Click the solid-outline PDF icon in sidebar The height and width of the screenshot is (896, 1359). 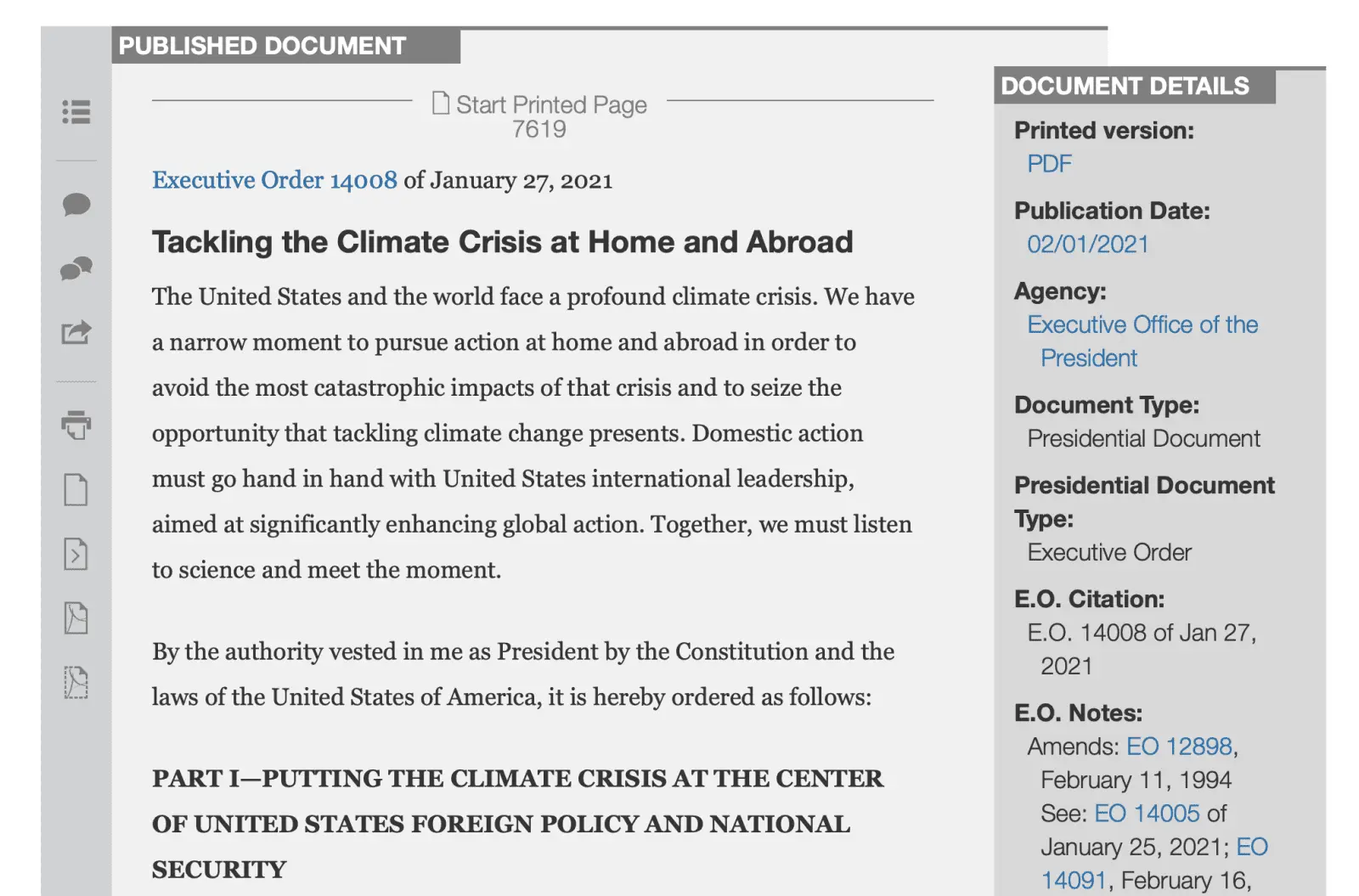tap(76, 617)
